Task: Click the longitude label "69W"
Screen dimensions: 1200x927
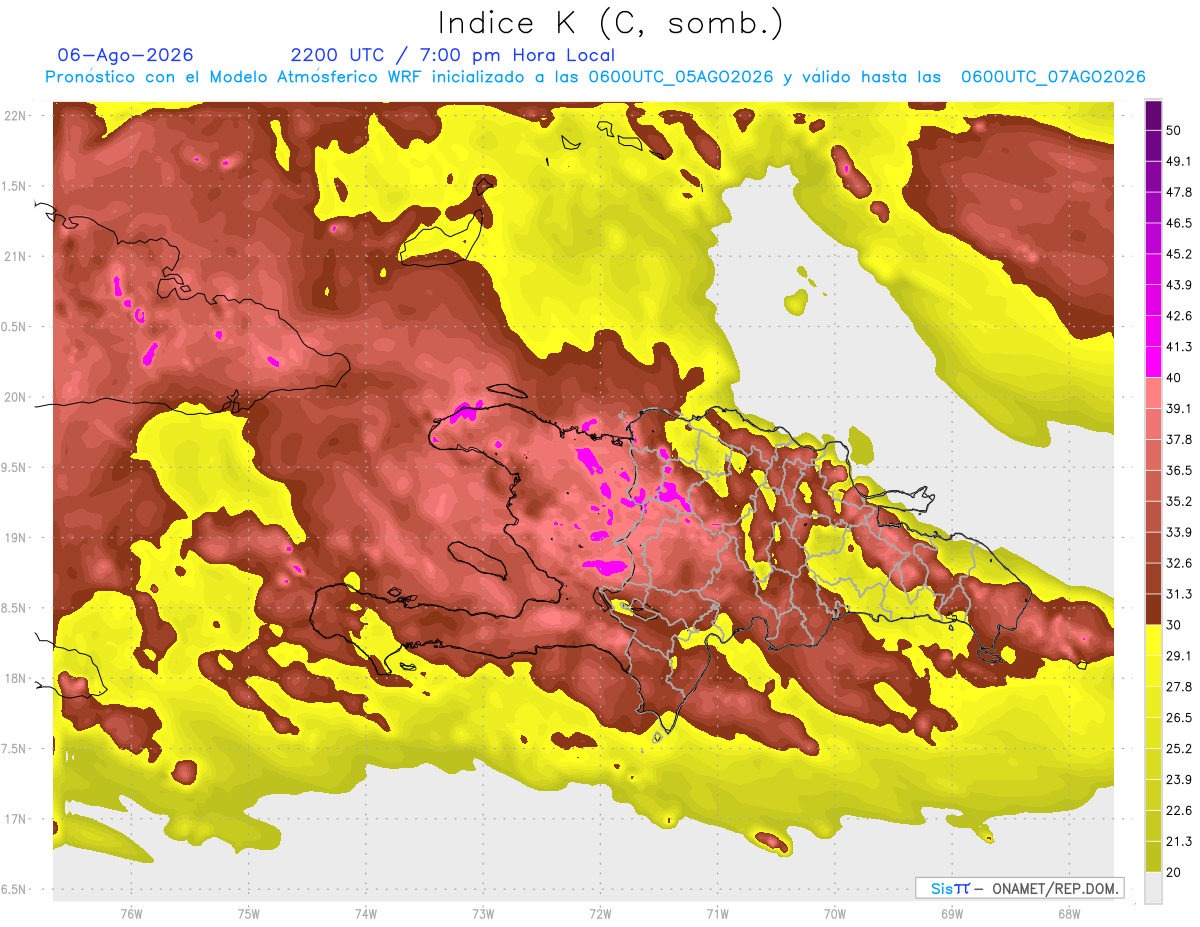Action: (x=951, y=913)
